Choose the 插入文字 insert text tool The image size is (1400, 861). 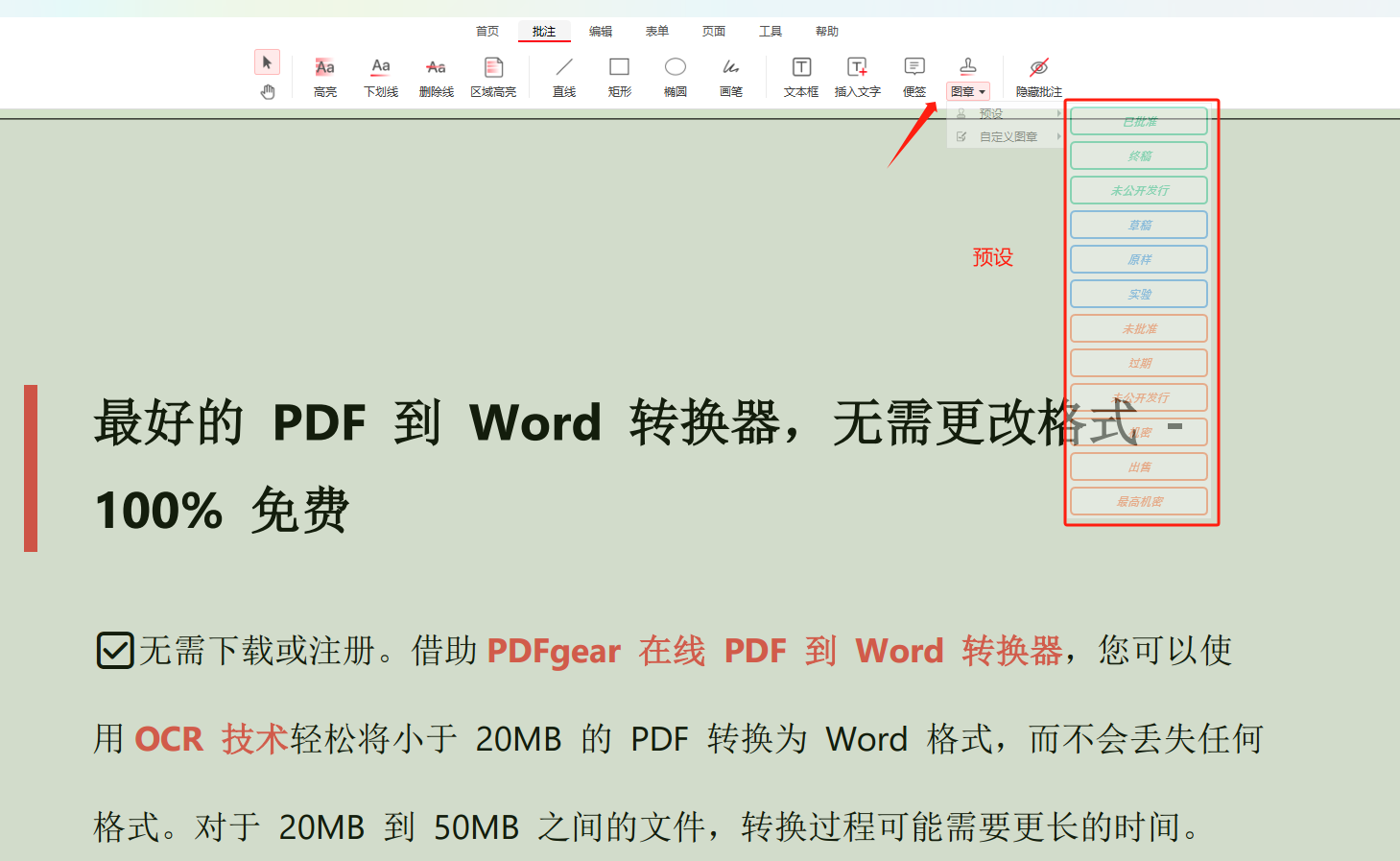(858, 78)
